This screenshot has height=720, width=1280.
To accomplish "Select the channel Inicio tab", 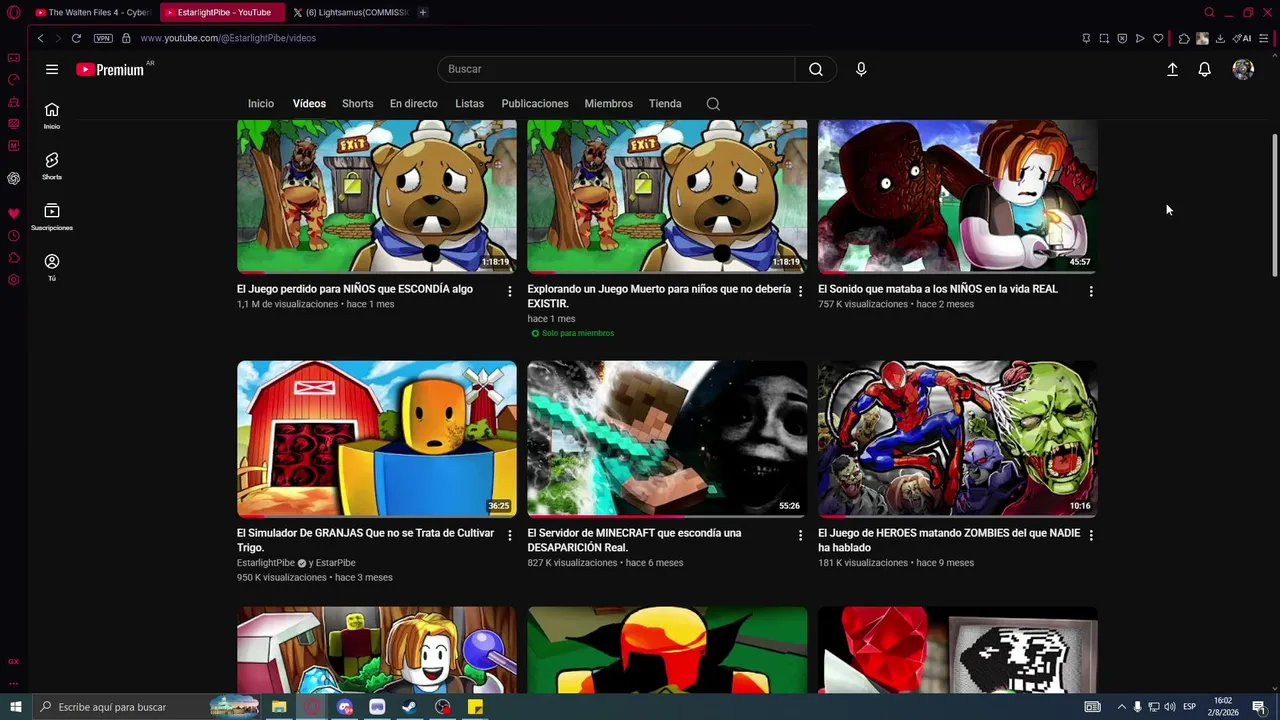I will [261, 104].
